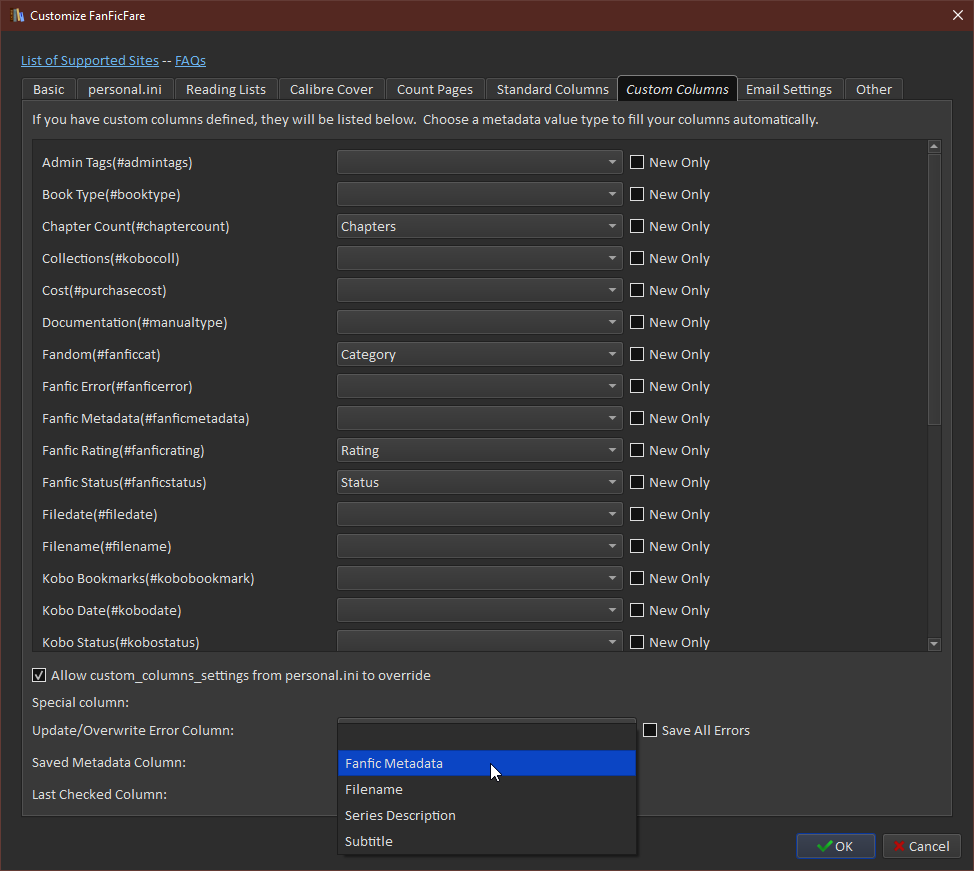Switch to the Standard Columns tab
This screenshot has height=871, width=974.
(x=552, y=90)
